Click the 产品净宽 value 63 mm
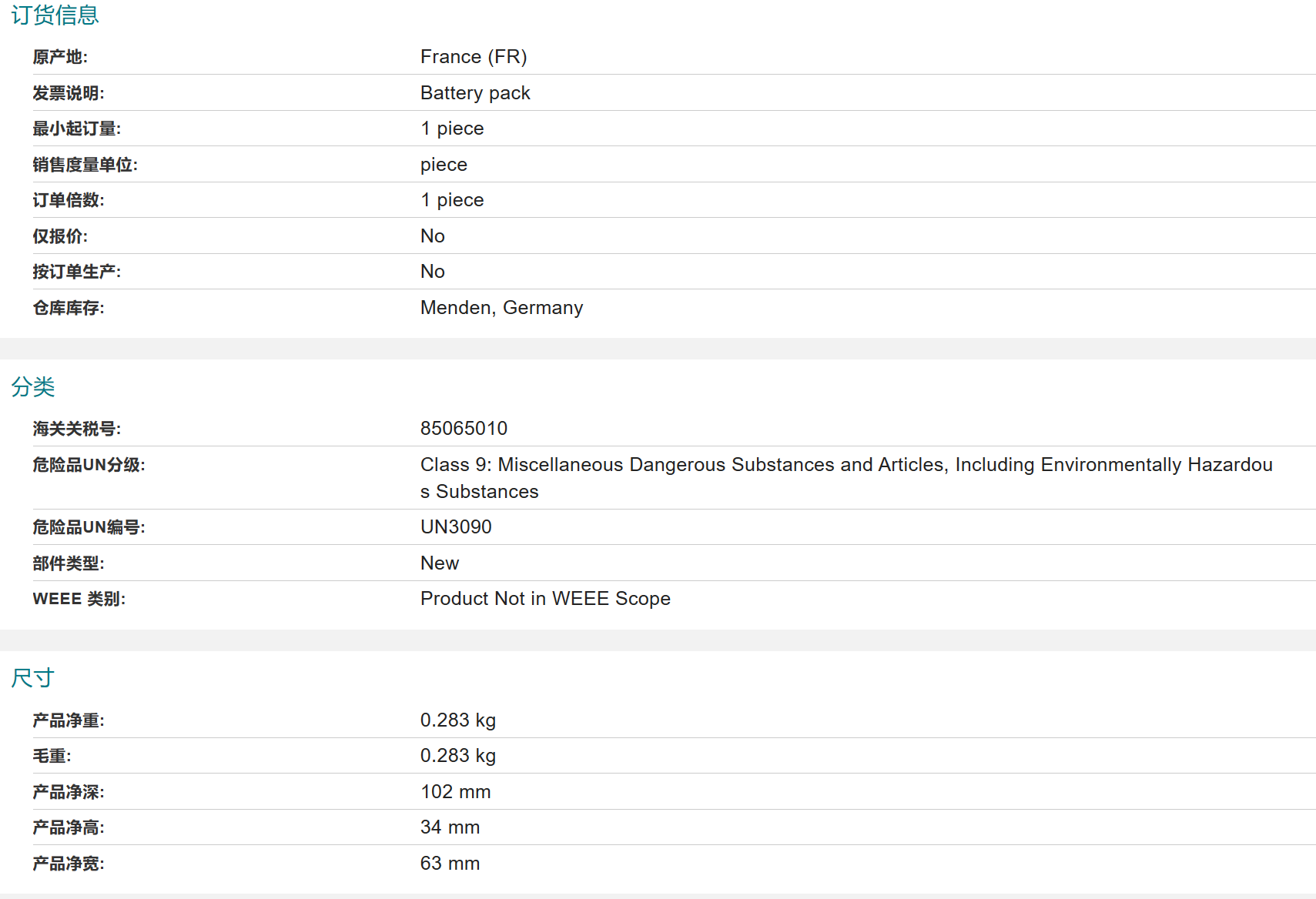This screenshot has height=899, width=1316. coord(450,864)
